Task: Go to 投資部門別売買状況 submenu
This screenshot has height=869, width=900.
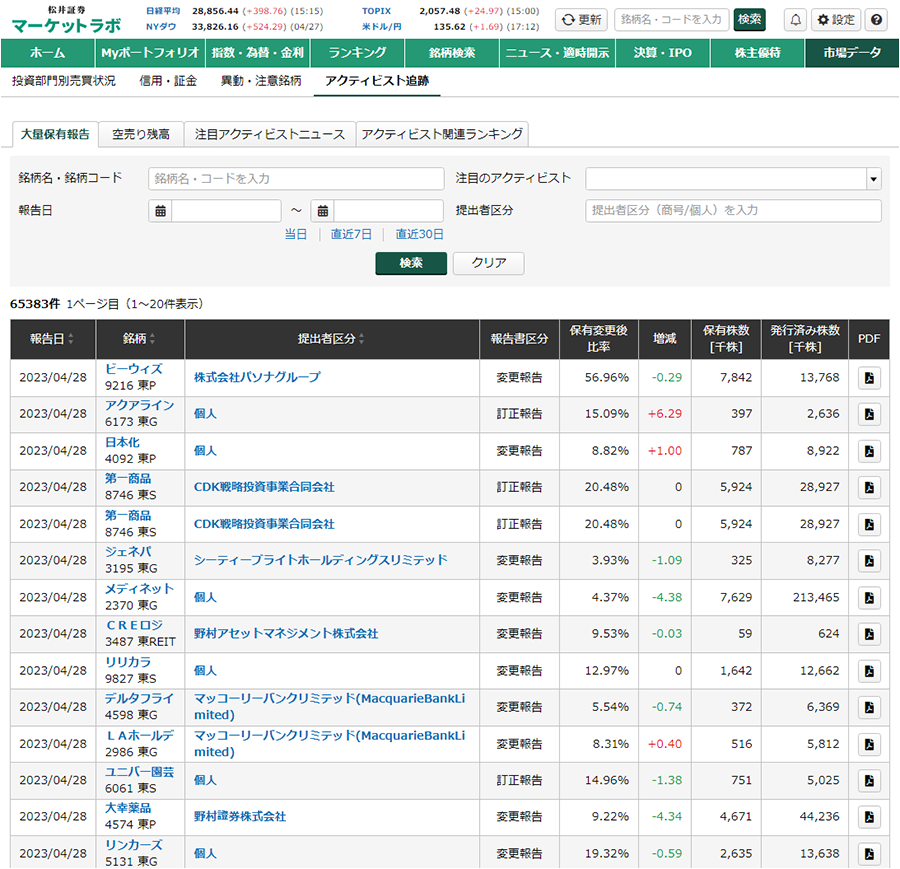Action: 64,81
